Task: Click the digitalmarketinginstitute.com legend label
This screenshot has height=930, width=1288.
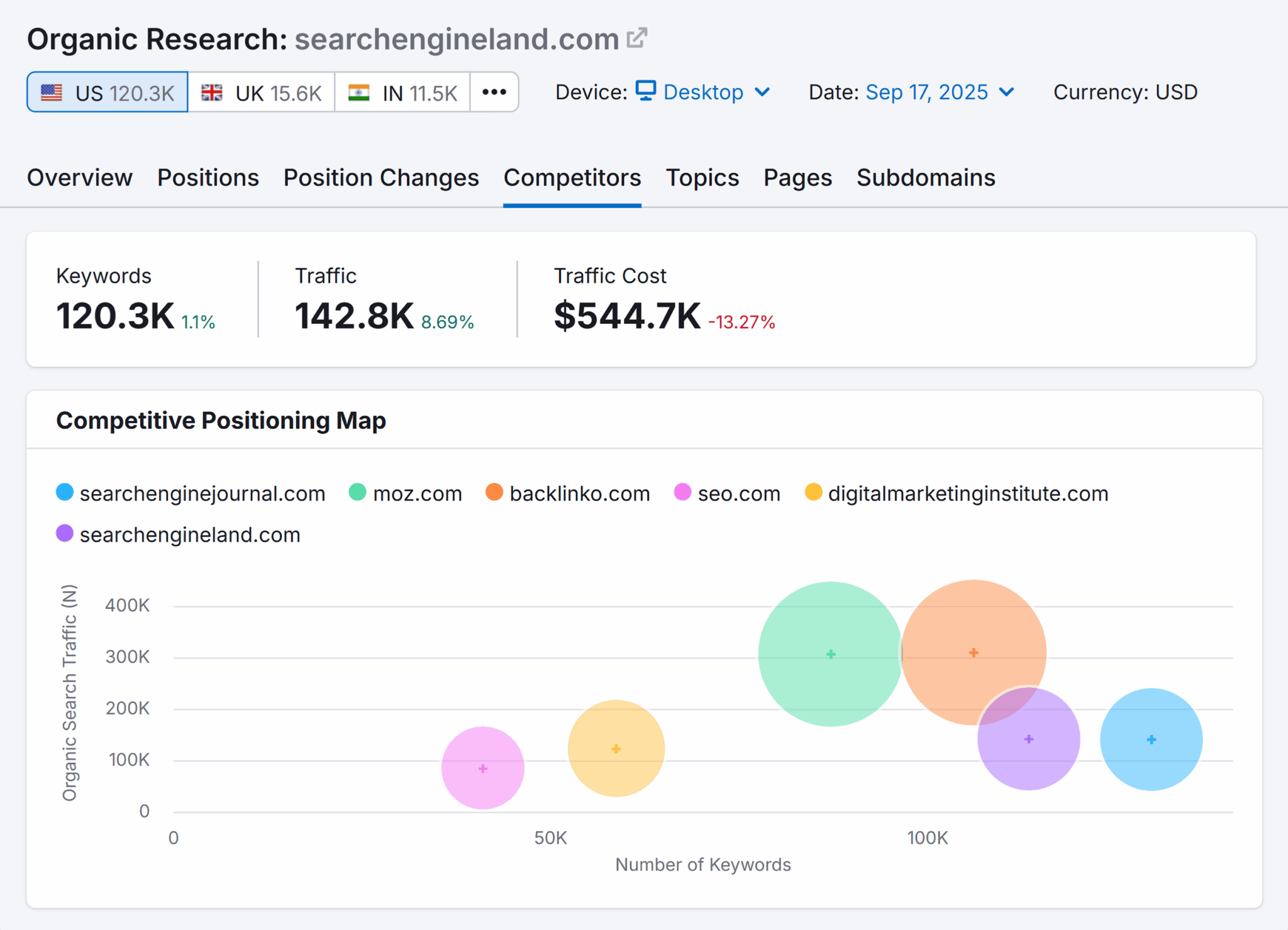Action: tap(969, 494)
